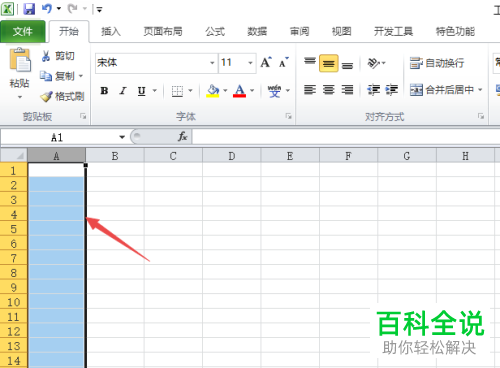Click the select-all corner of the sheet

click(13, 155)
